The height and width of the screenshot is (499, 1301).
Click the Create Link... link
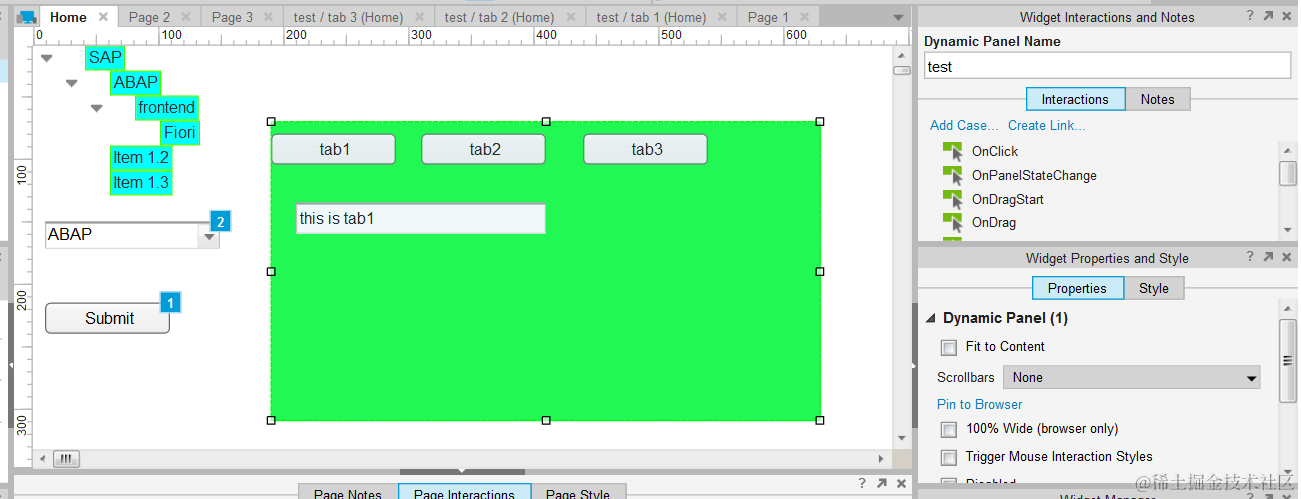[1047, 125]
